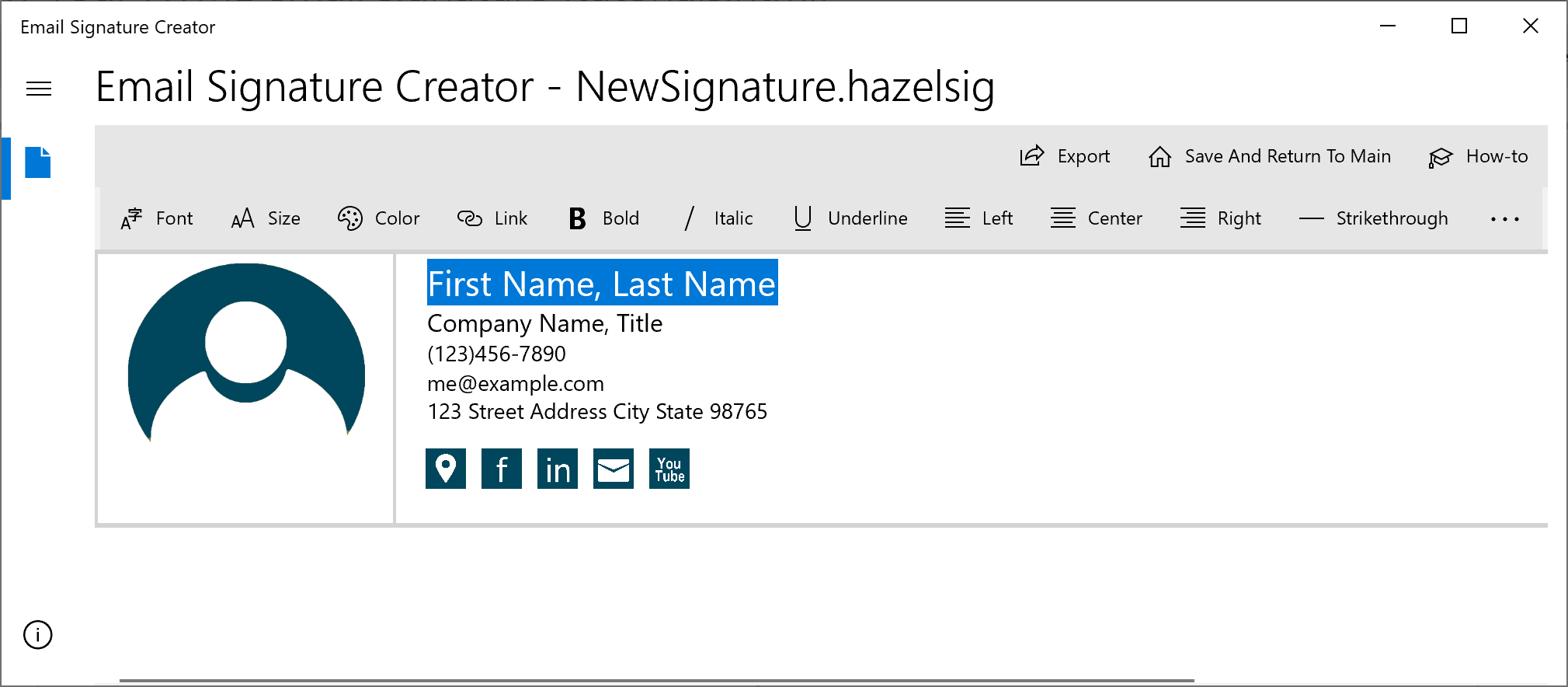Viewport: 1568px width, 687px height.
Task: Click the Company Name, Title line
Action: point(545,323)
